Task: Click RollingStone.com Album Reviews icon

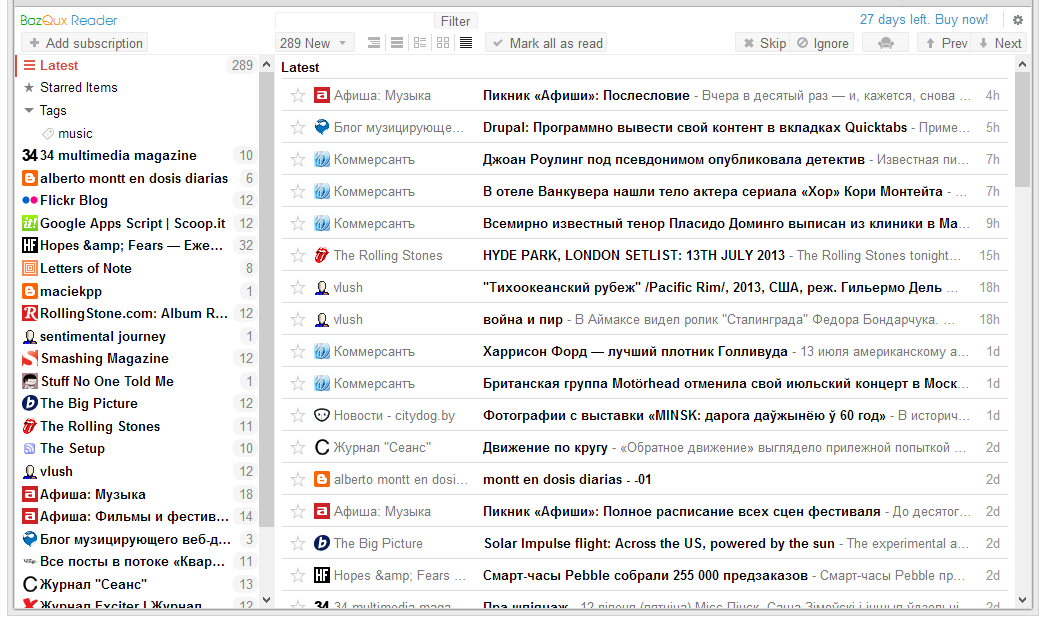Action: coord(29,313)
